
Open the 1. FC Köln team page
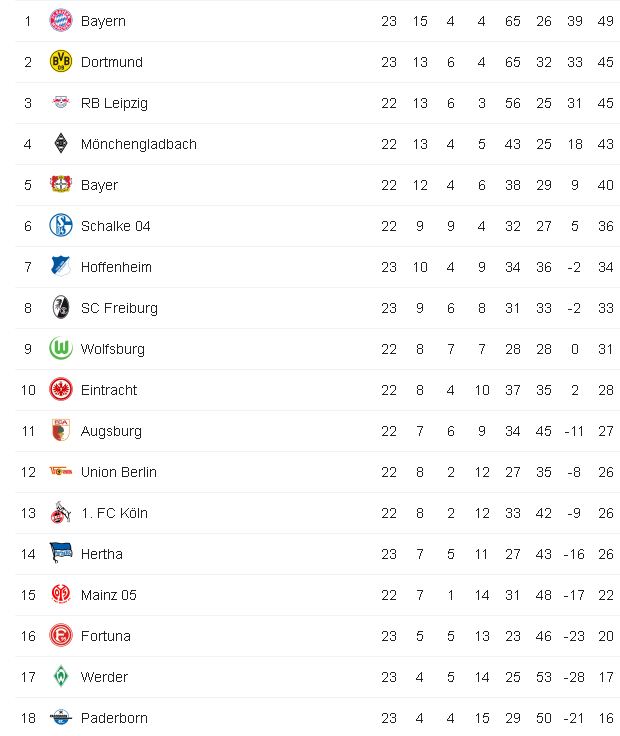[113, 513]
